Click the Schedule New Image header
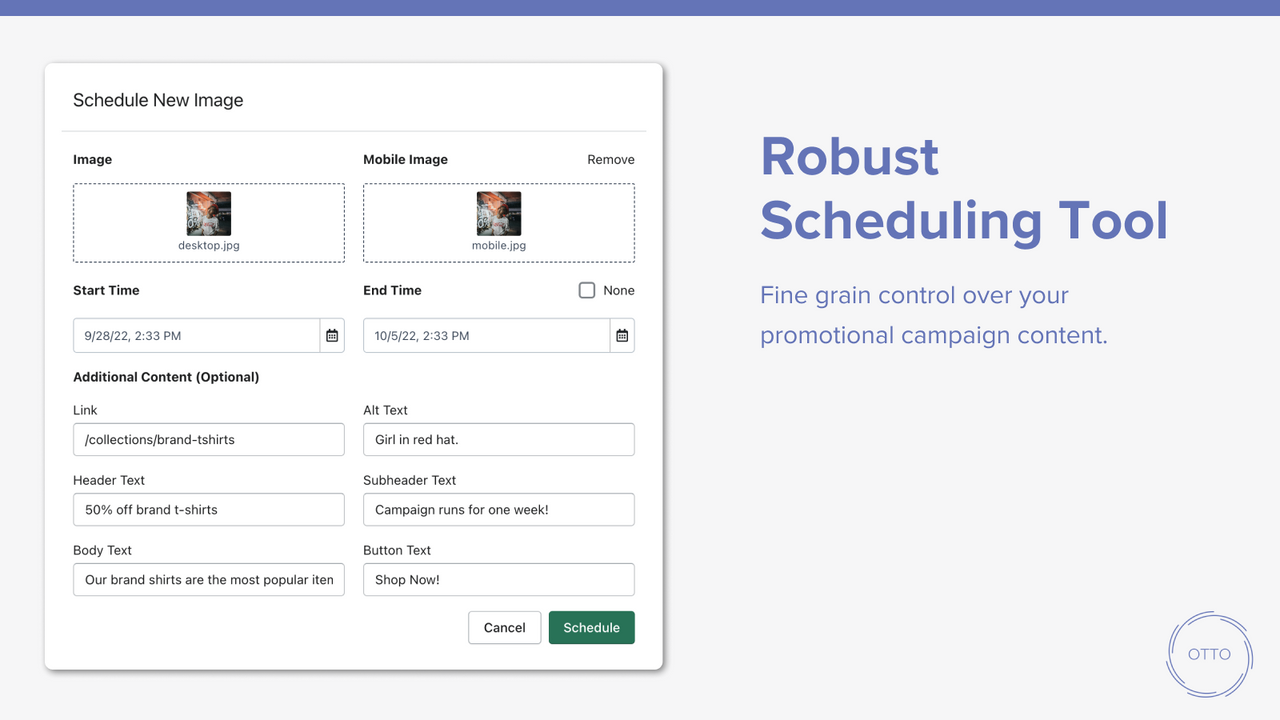The height and width of the screenshot is (720, 1280). pyautogui.click(x=157, y=100)
